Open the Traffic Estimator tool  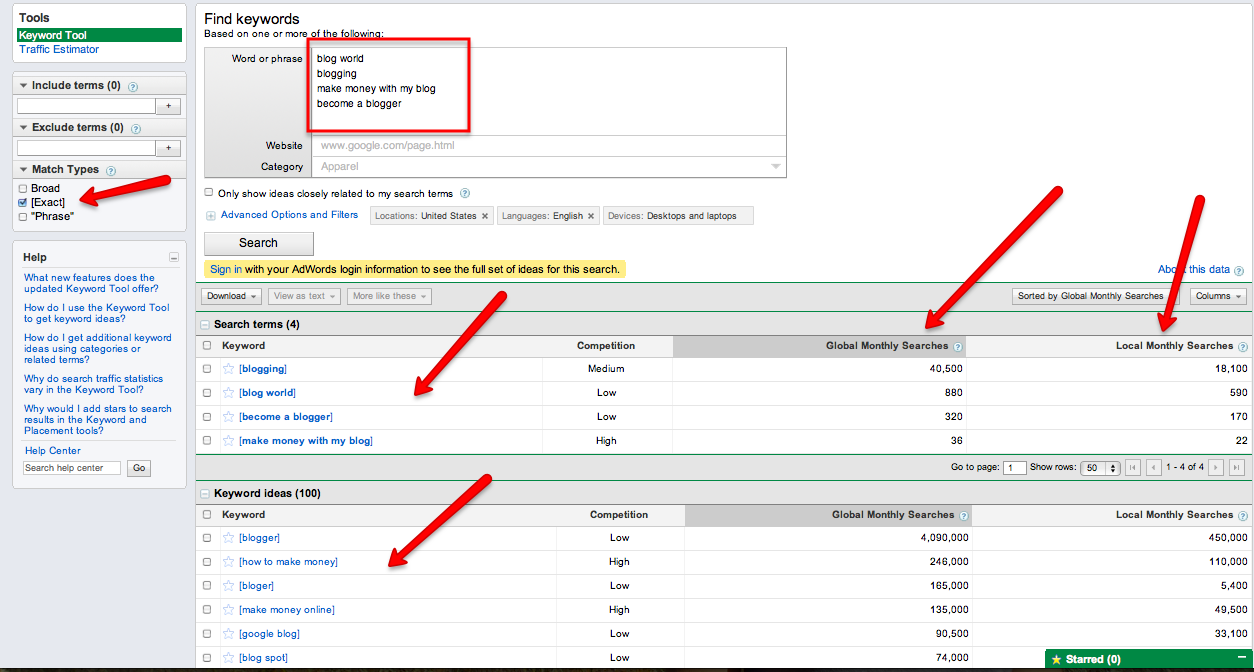59,50
